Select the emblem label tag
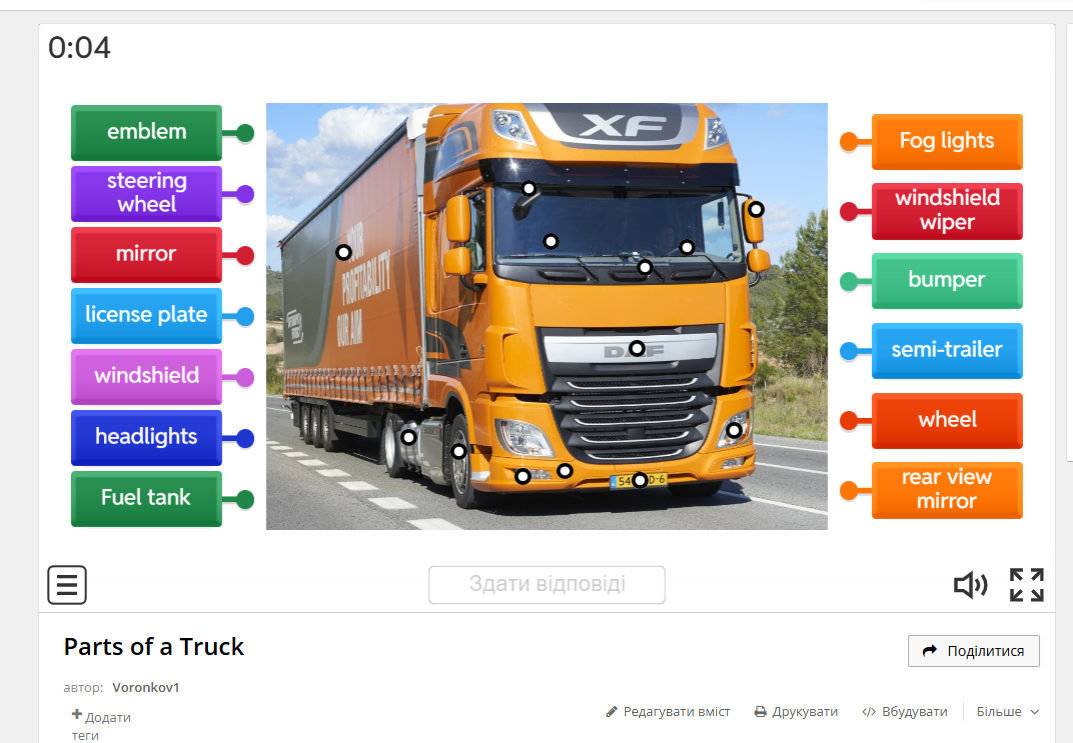1073x743 pixels. 146,133
